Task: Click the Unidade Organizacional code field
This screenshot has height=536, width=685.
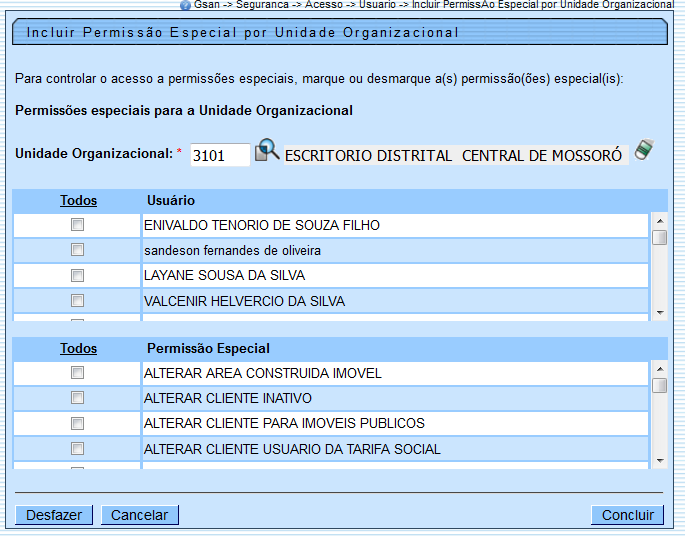Action: [x=219, y=155]
